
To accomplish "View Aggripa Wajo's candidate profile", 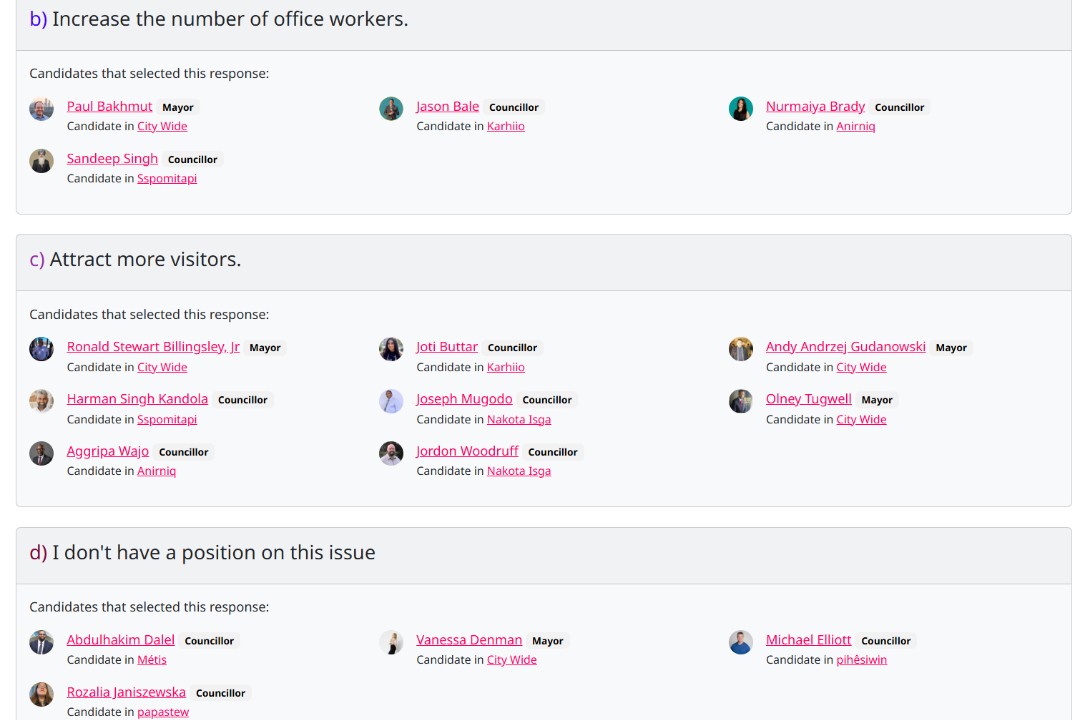I will coord(107,451).
